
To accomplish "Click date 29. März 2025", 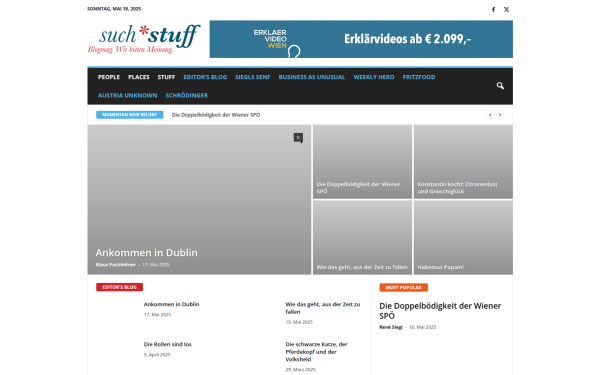I will pyautogui.click(x=300, y=370).
